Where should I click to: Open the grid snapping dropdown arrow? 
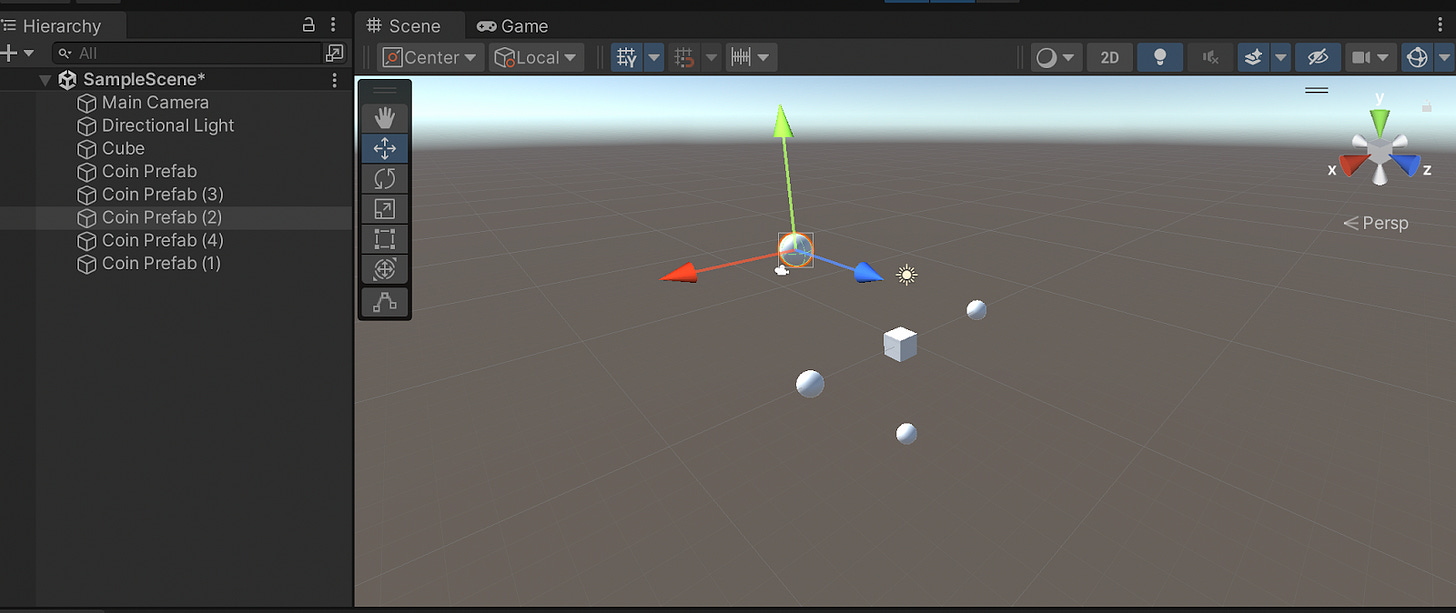(711, 58)
